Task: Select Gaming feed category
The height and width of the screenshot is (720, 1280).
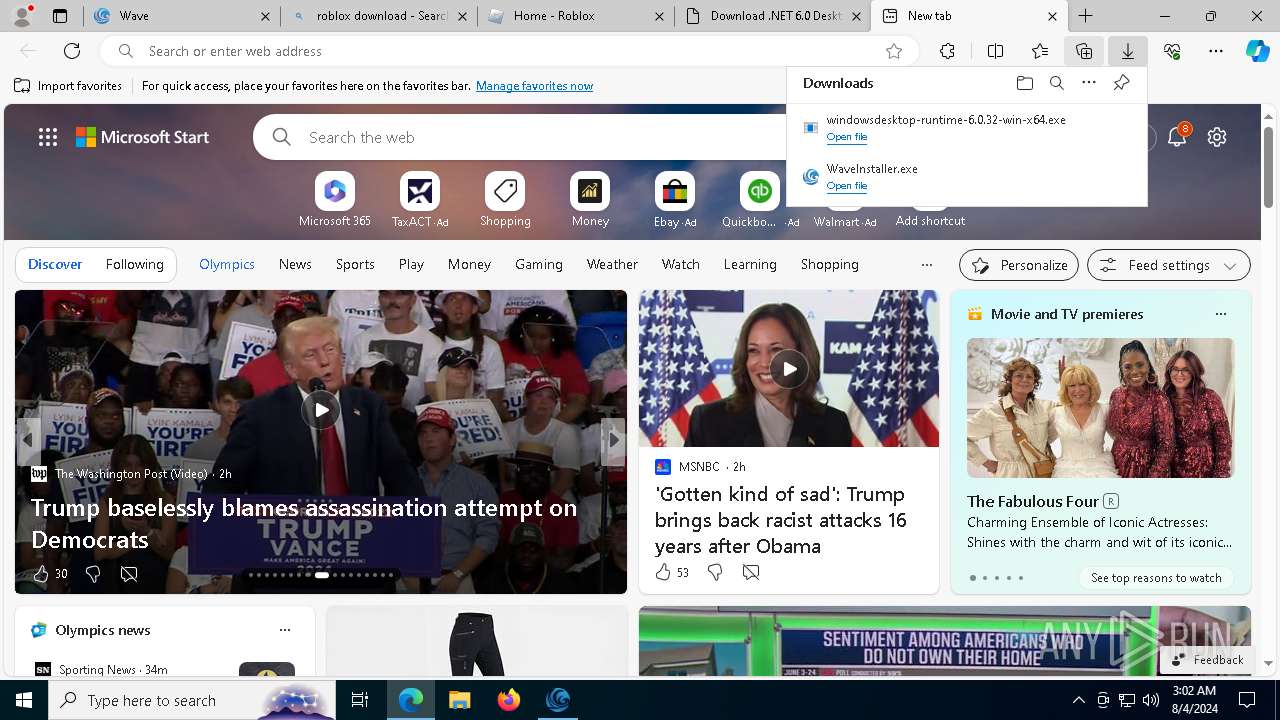Action: [539, 264]
